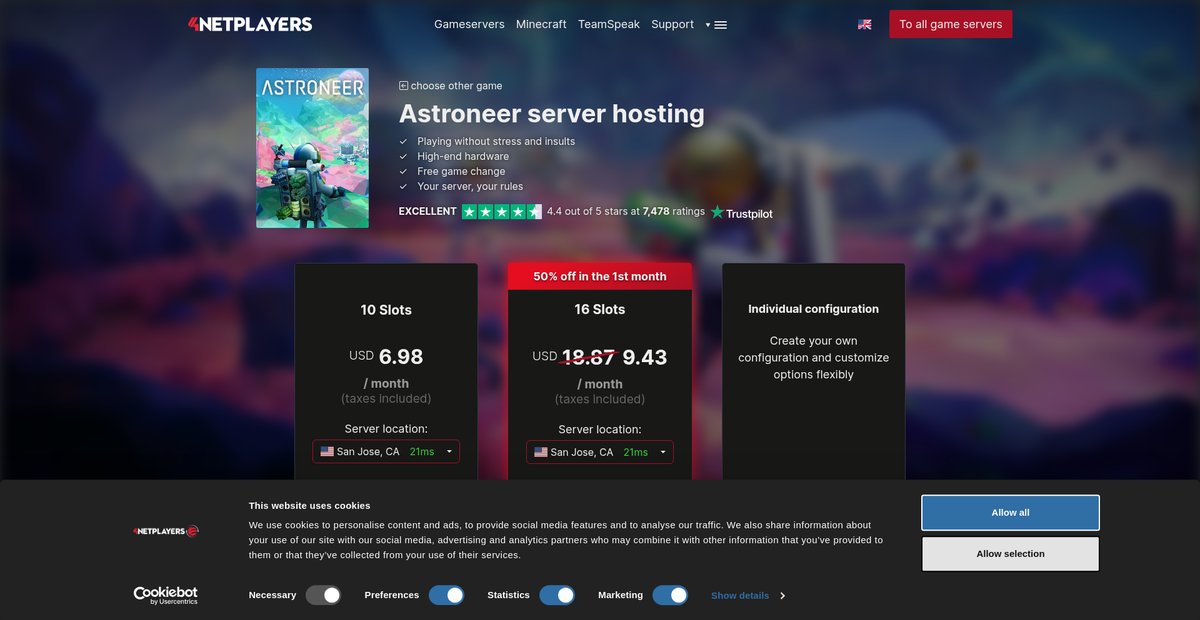Select the 16 Slots plan heading
Image resolution: width=1200 pixels, height=620 pixels.
[x=600, y=310]
